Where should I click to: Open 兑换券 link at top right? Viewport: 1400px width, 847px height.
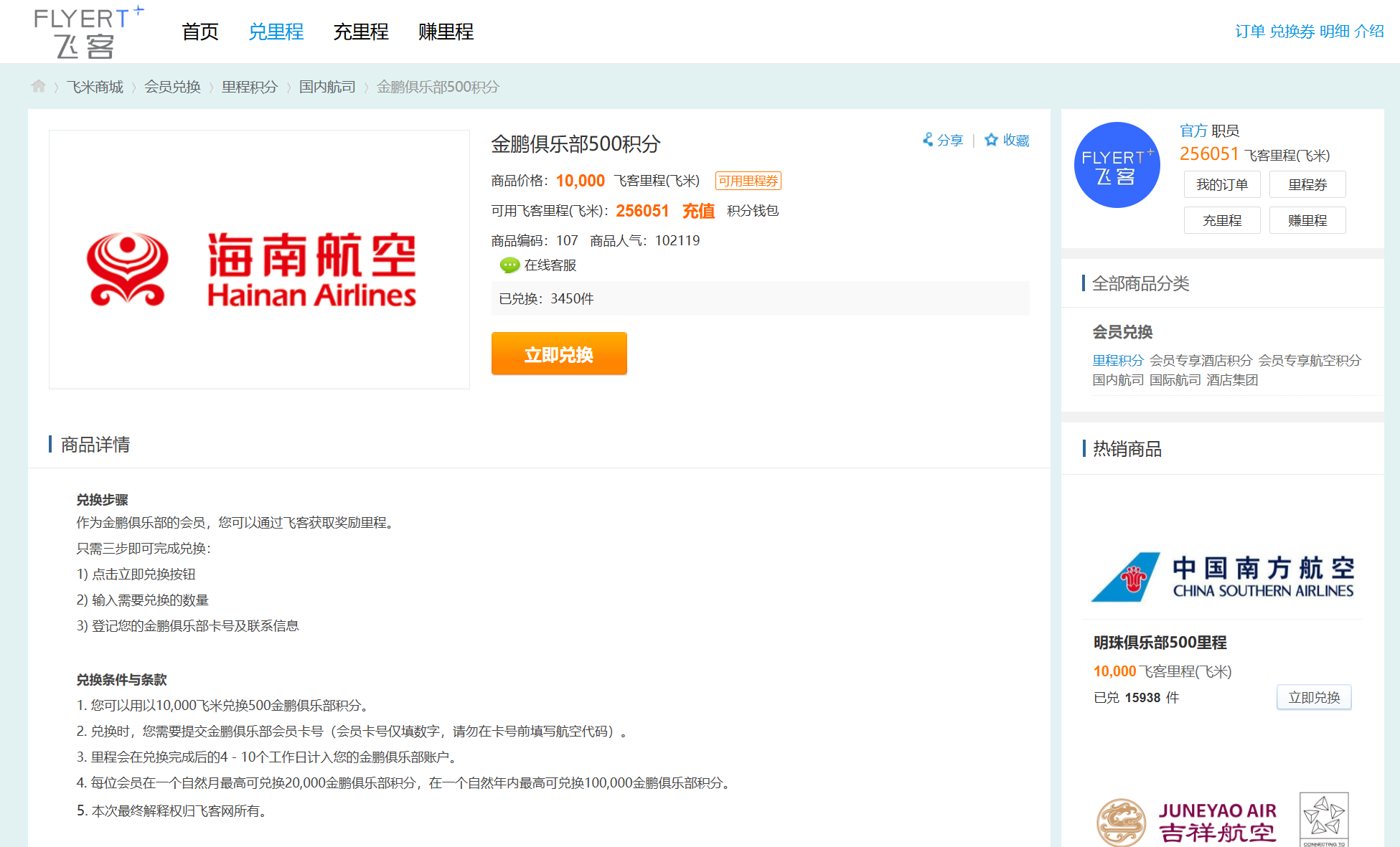1292,31
